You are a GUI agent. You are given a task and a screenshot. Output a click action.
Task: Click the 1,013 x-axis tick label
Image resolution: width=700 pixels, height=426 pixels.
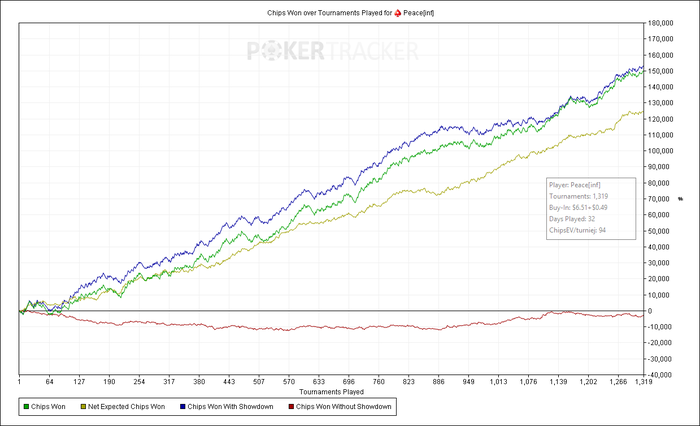[x=498, y=382]
